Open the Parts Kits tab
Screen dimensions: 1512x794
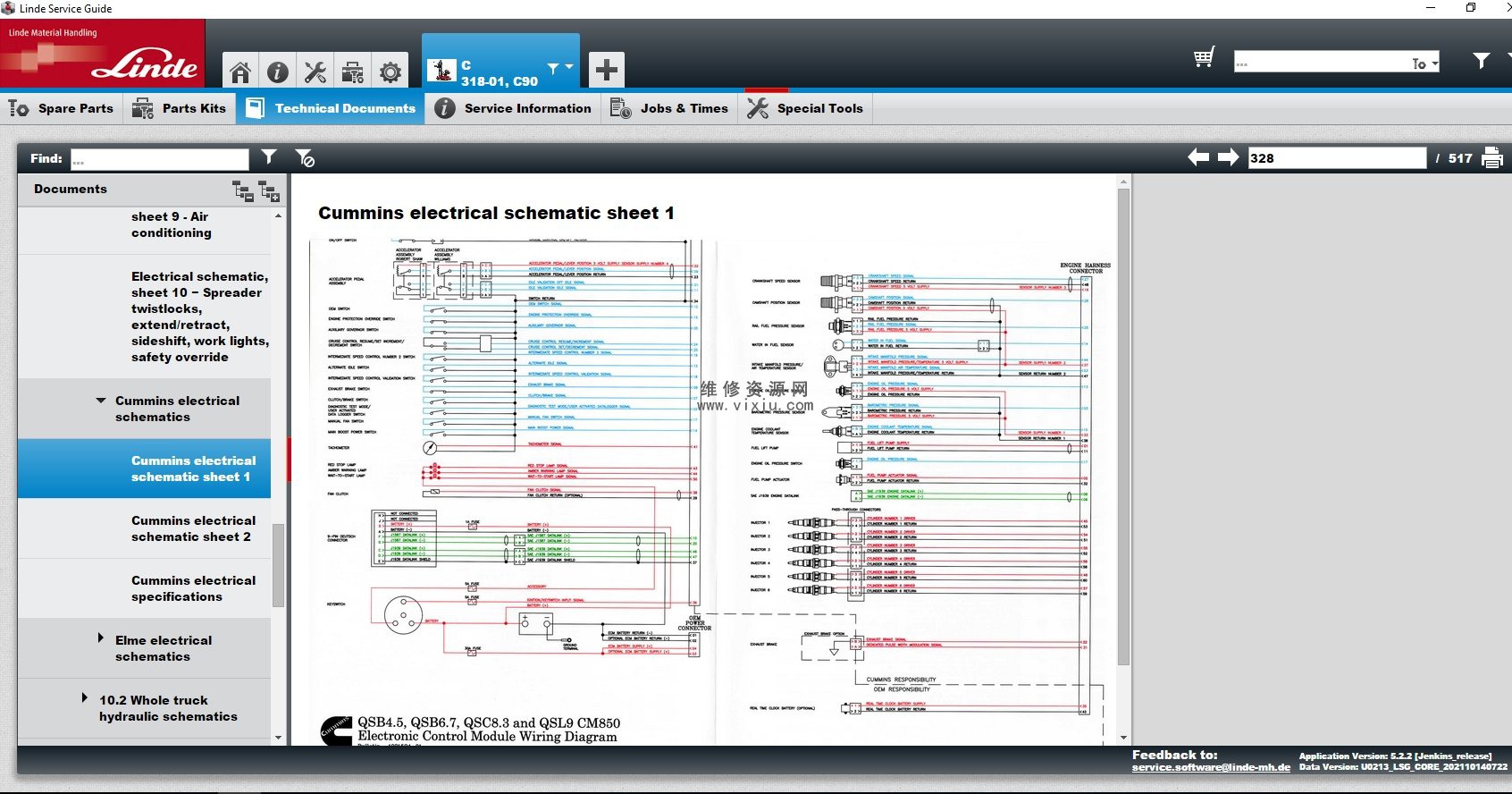point(179,108)
